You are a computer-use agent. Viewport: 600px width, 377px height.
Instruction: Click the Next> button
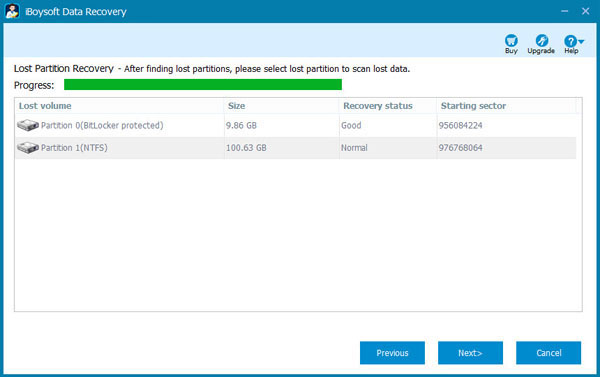tap(470, 353)
